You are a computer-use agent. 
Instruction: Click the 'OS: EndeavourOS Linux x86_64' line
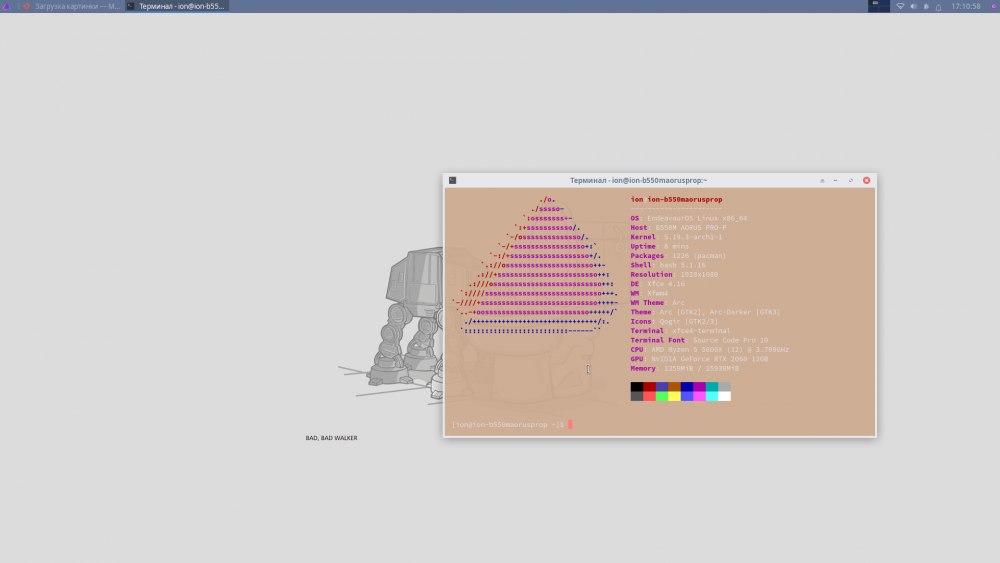689,218
